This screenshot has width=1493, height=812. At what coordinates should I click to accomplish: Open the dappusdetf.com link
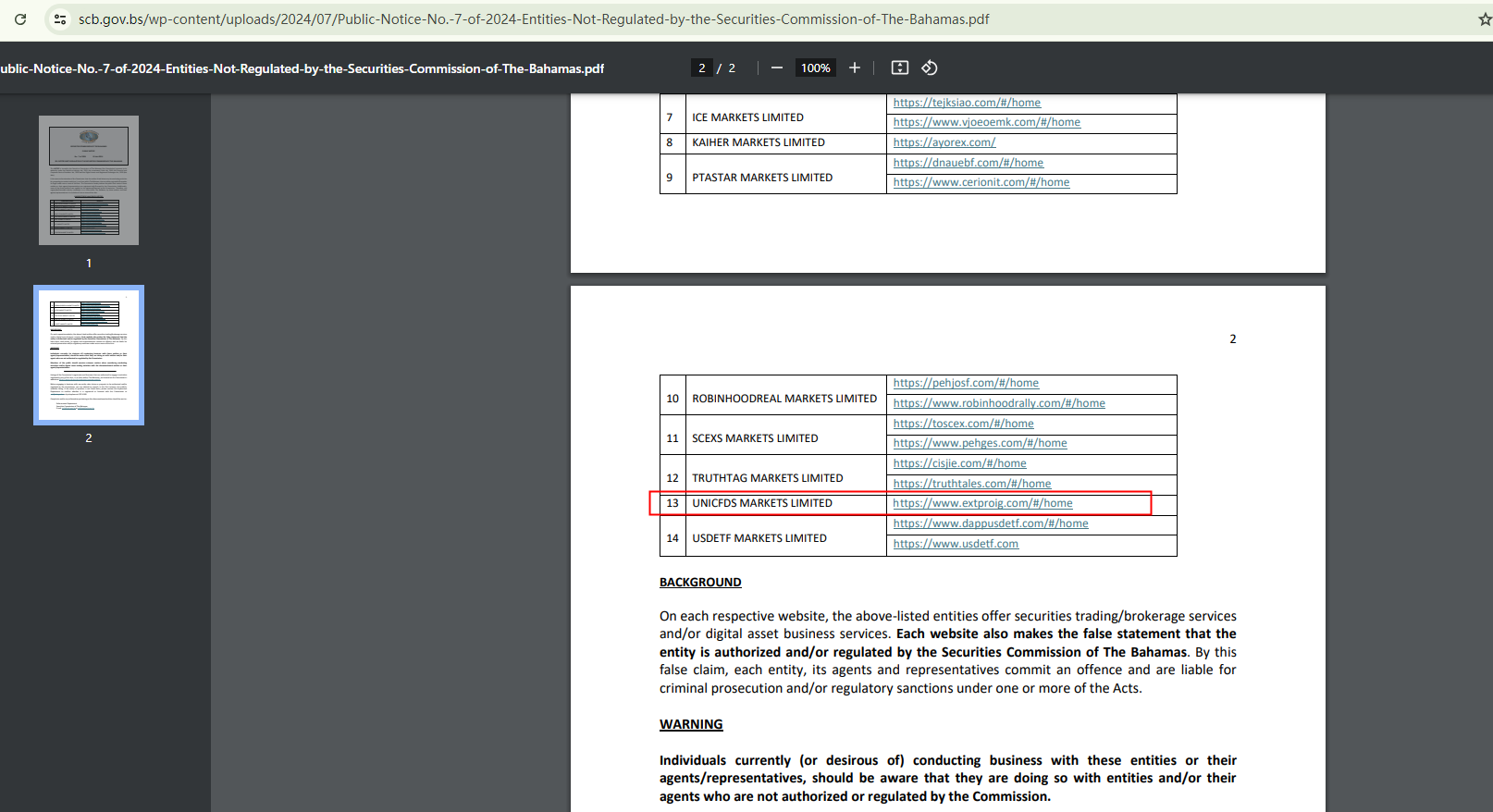(990, 523)
